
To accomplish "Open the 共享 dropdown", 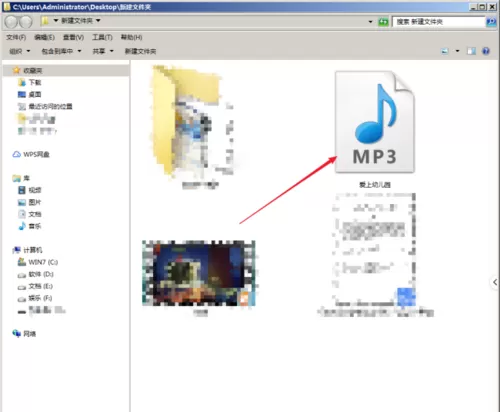I will [x=103, y=51].
